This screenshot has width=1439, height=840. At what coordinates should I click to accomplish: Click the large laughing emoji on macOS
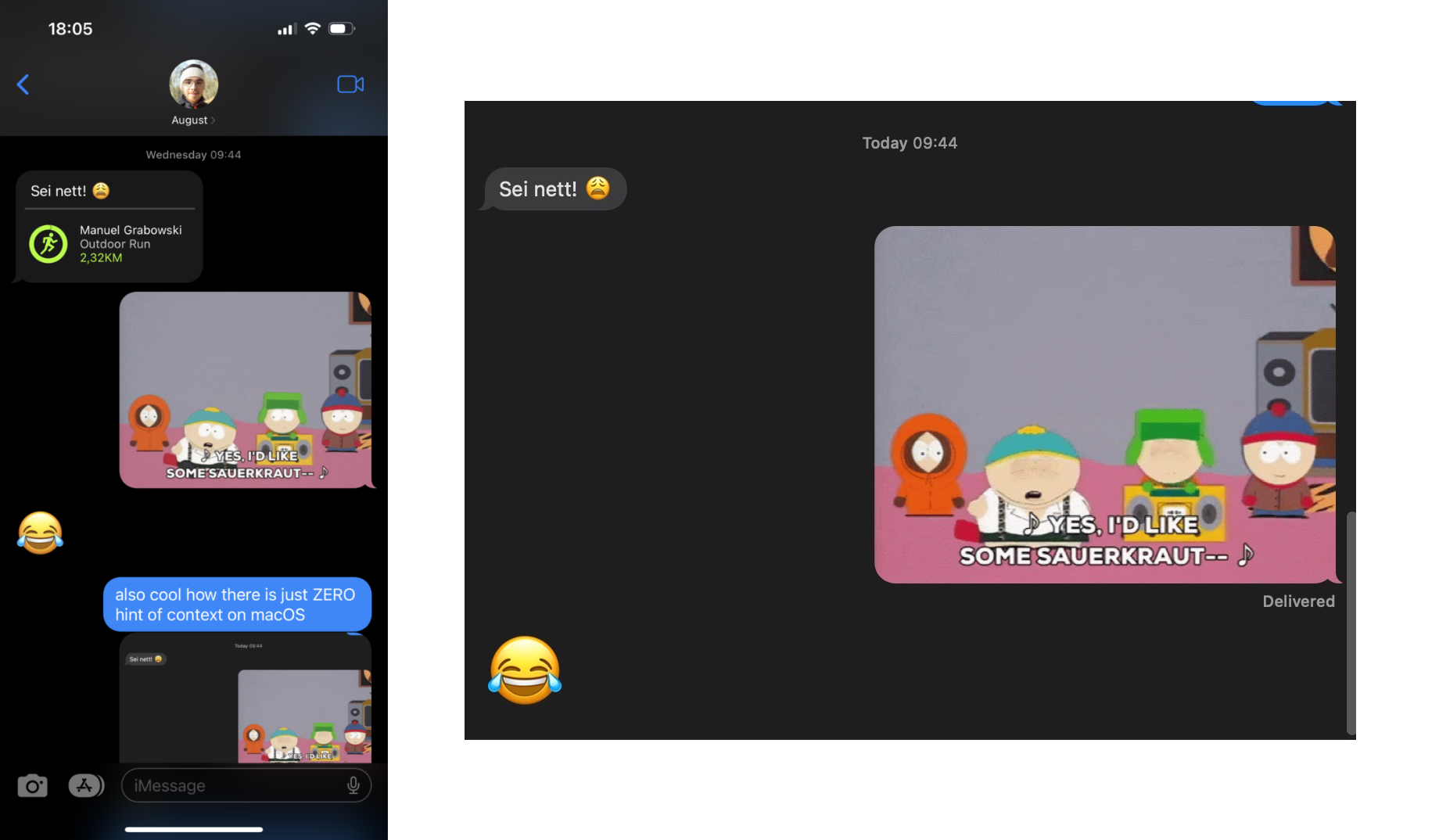click(x=525, y=670)
